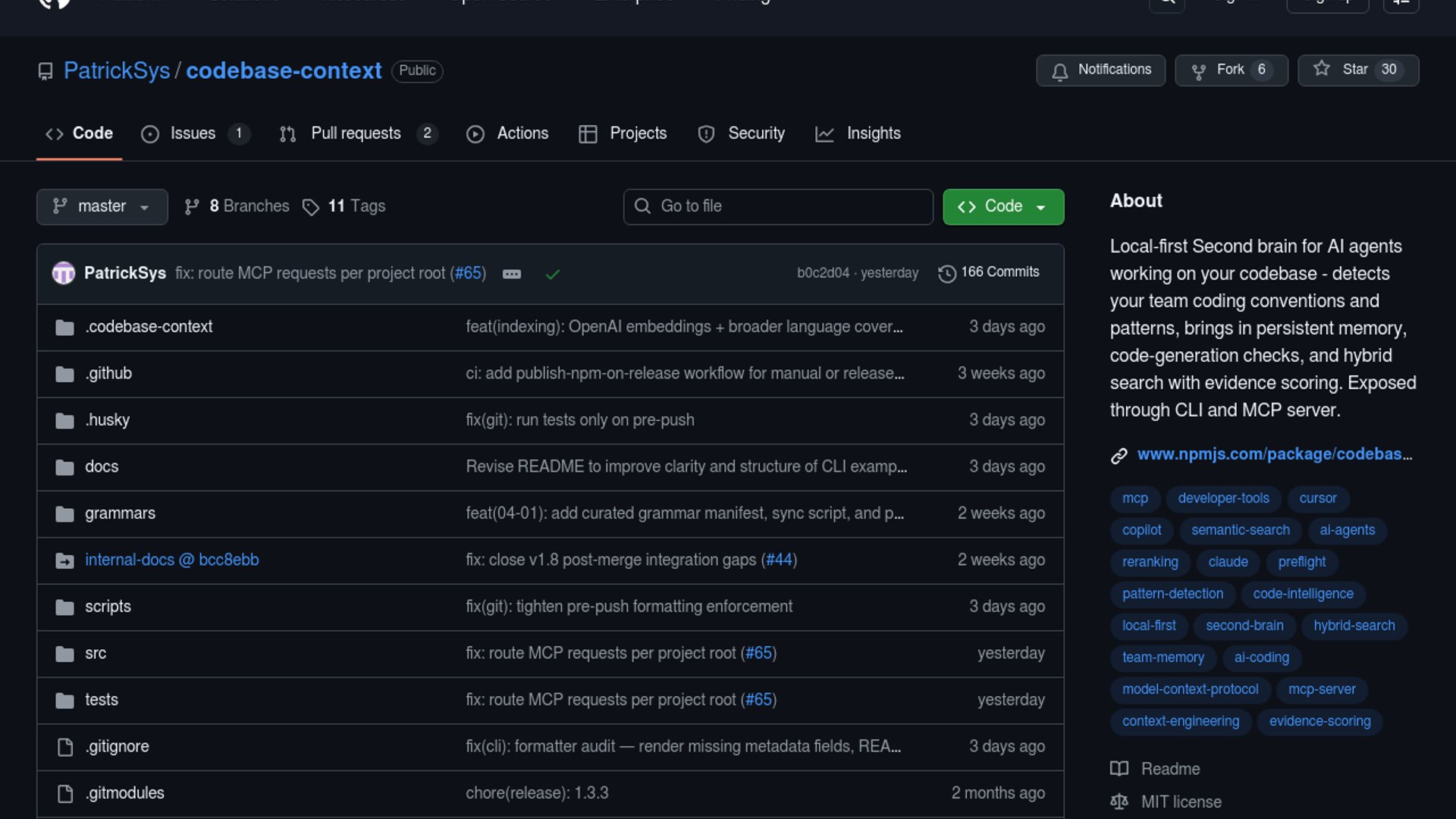The image size is (1456, 819).
Task: Expand commit message ellipsis button
Action: click(x=512, y=274)
